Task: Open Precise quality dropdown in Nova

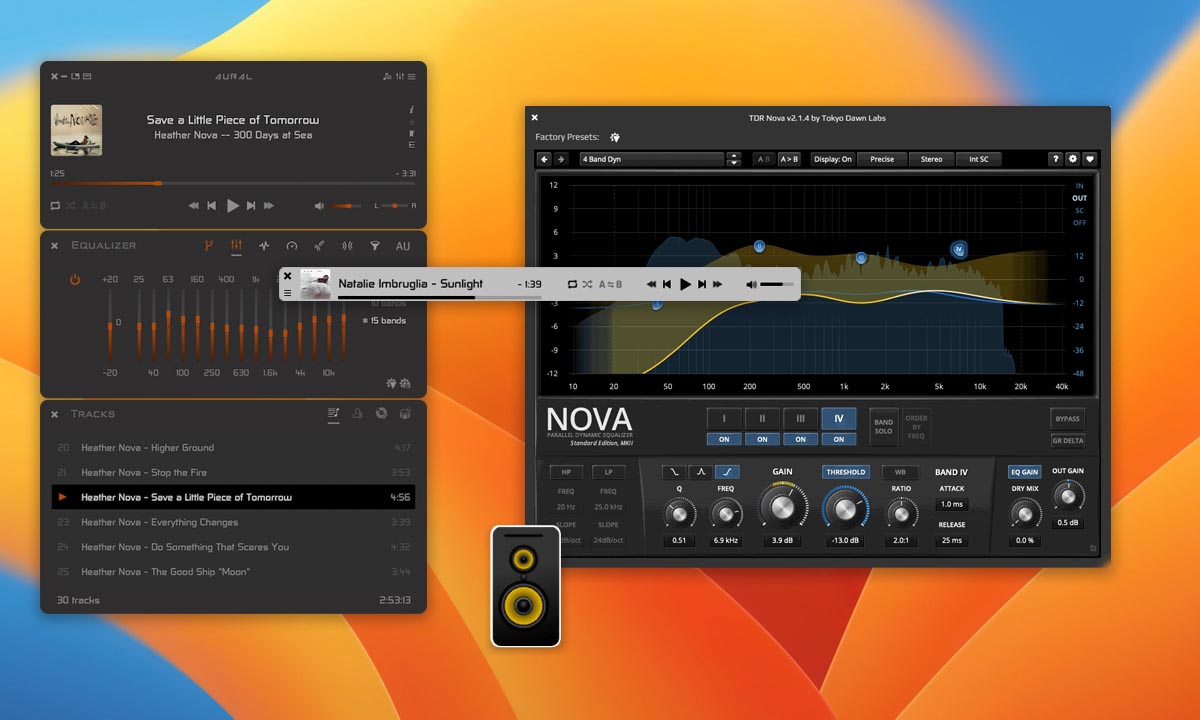Action: (882, 159)
